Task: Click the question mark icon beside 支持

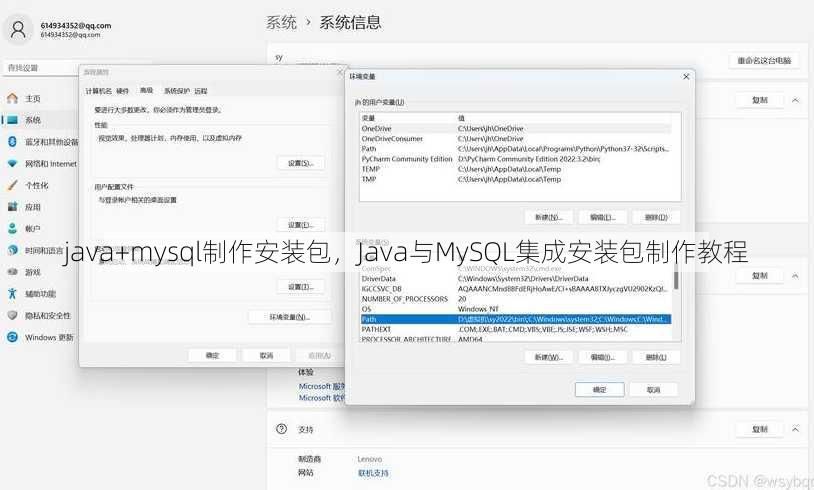Action: 281,429
